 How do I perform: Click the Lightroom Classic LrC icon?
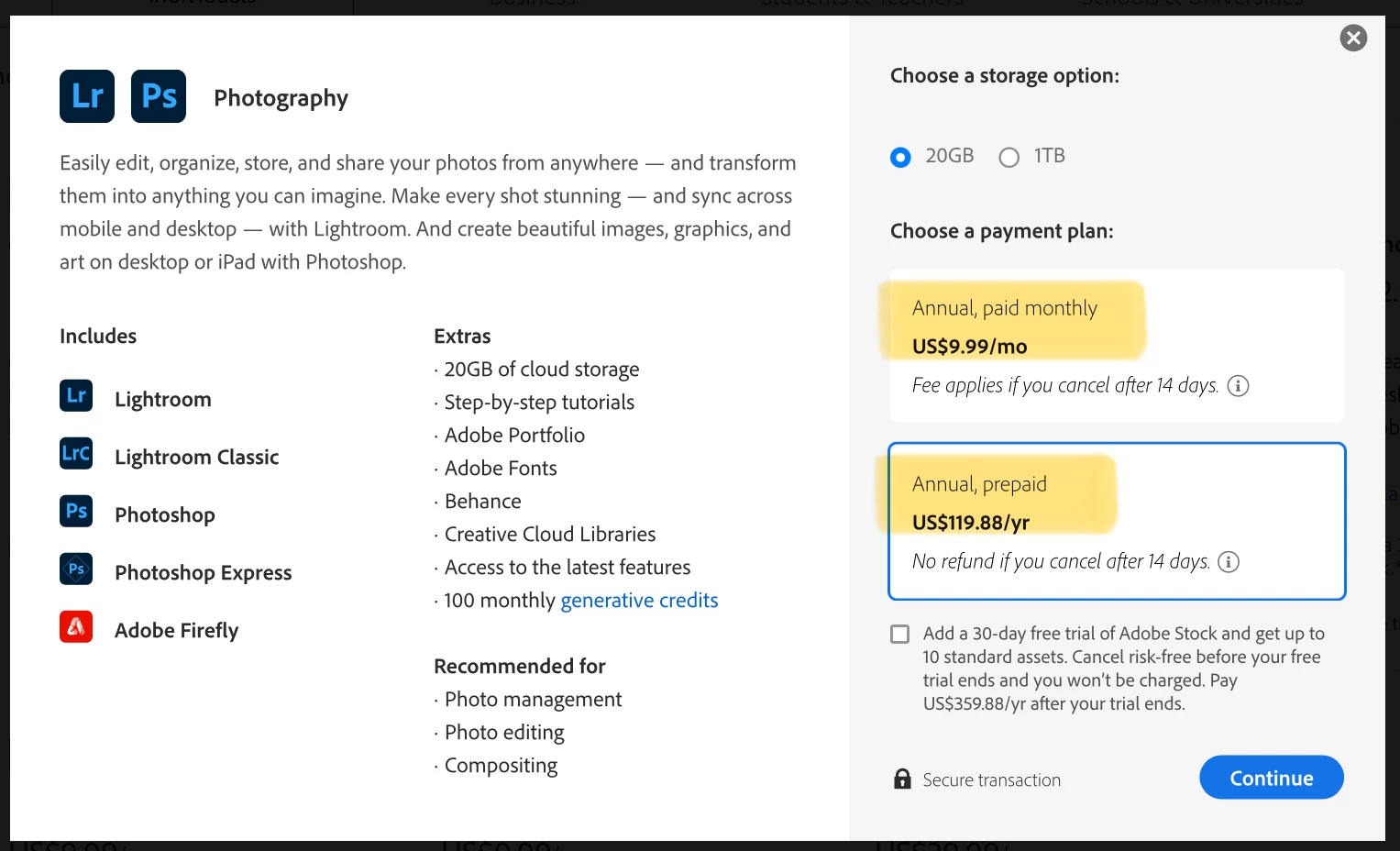(76, 453)
